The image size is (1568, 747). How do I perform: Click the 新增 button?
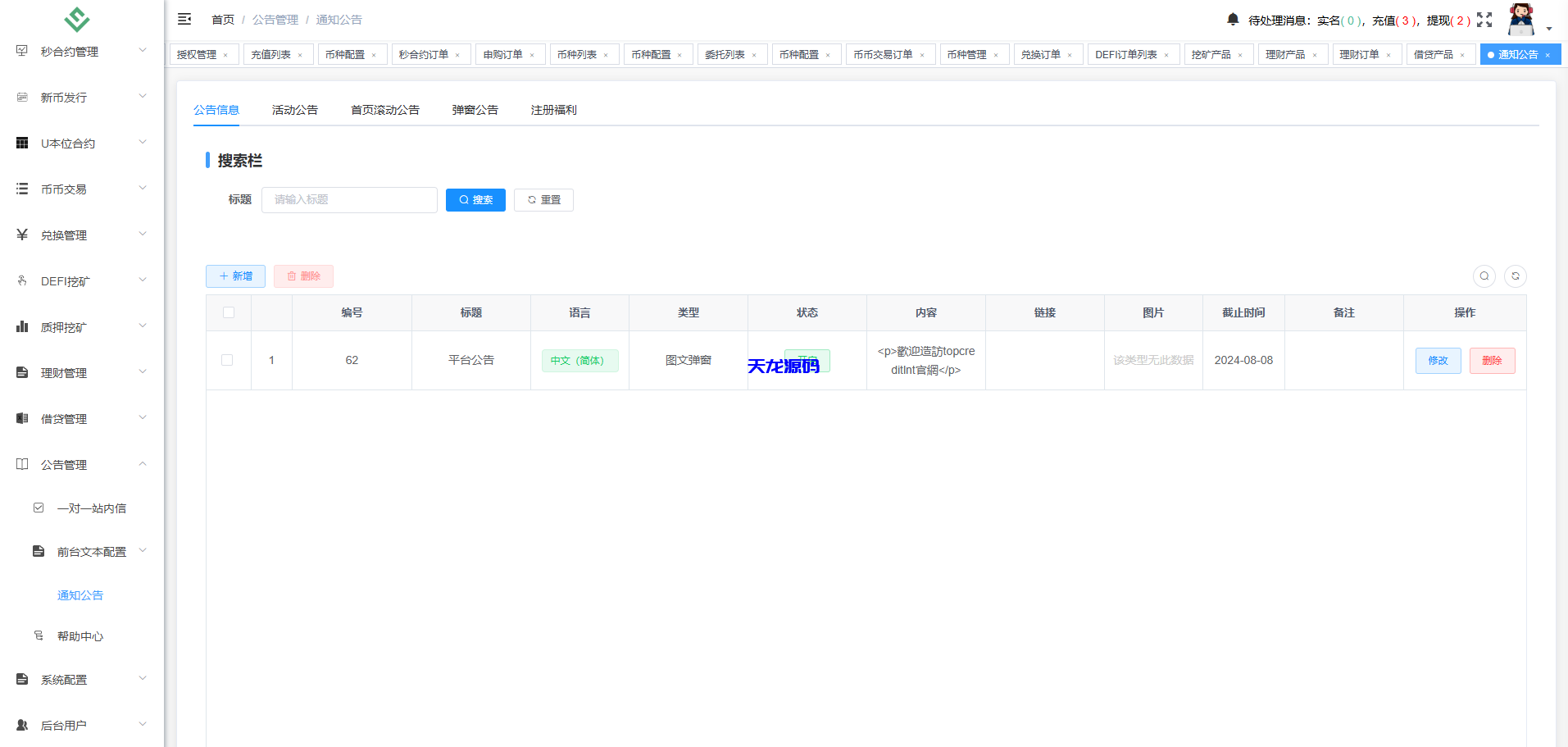235,276
